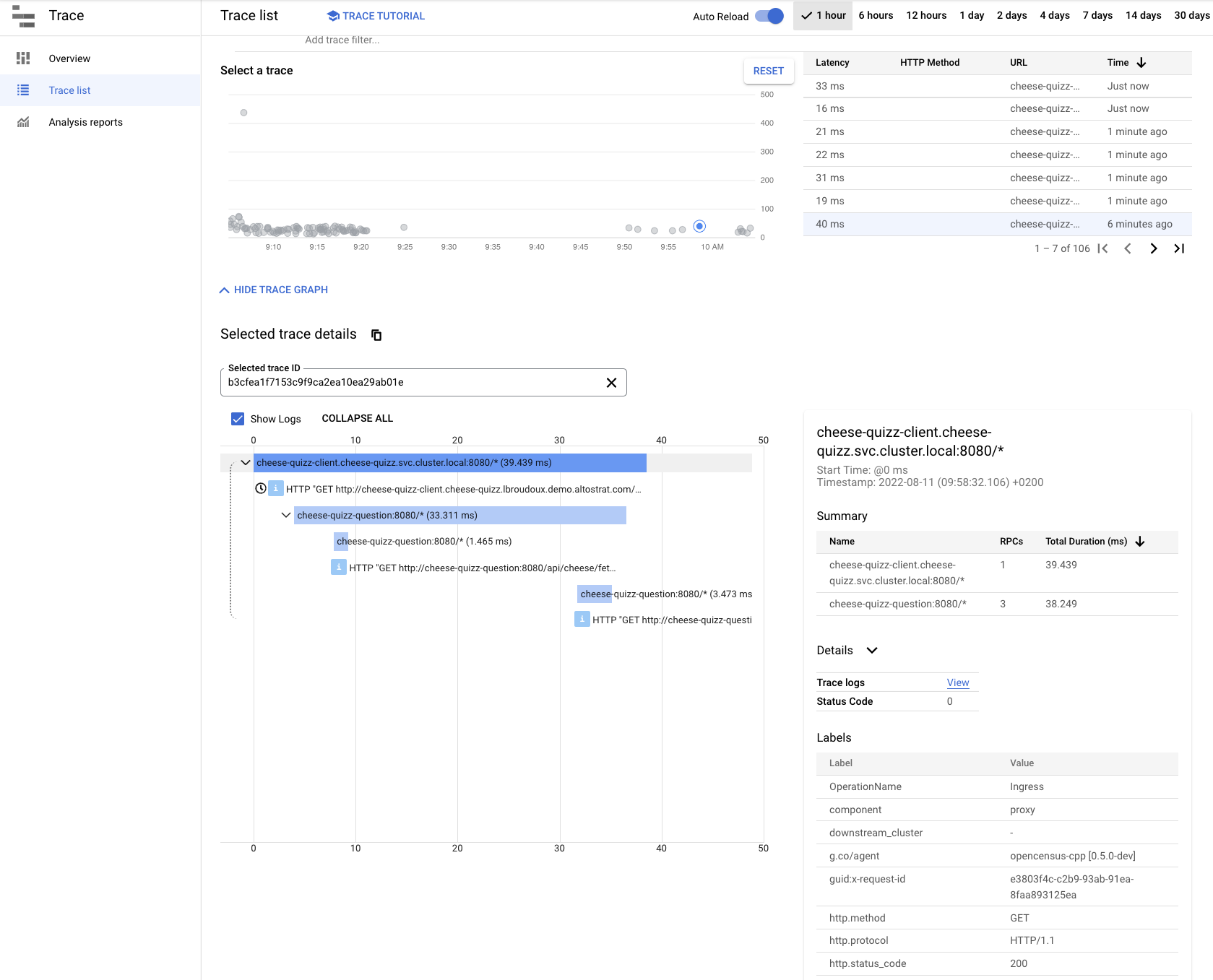Sort by the Latency column header

coord(832,63)
